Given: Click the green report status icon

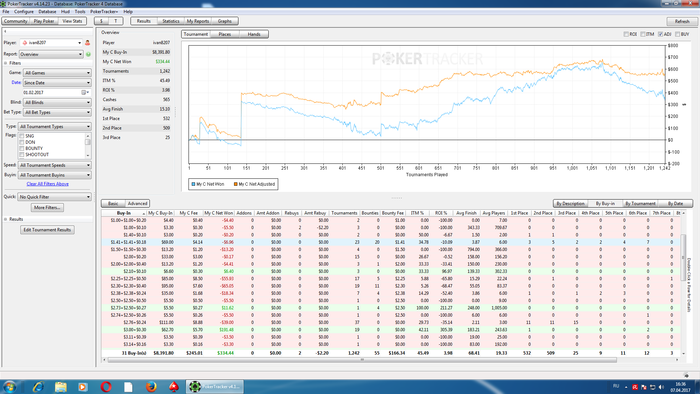Looking at the screenshot, I should [x=88, y=54].
